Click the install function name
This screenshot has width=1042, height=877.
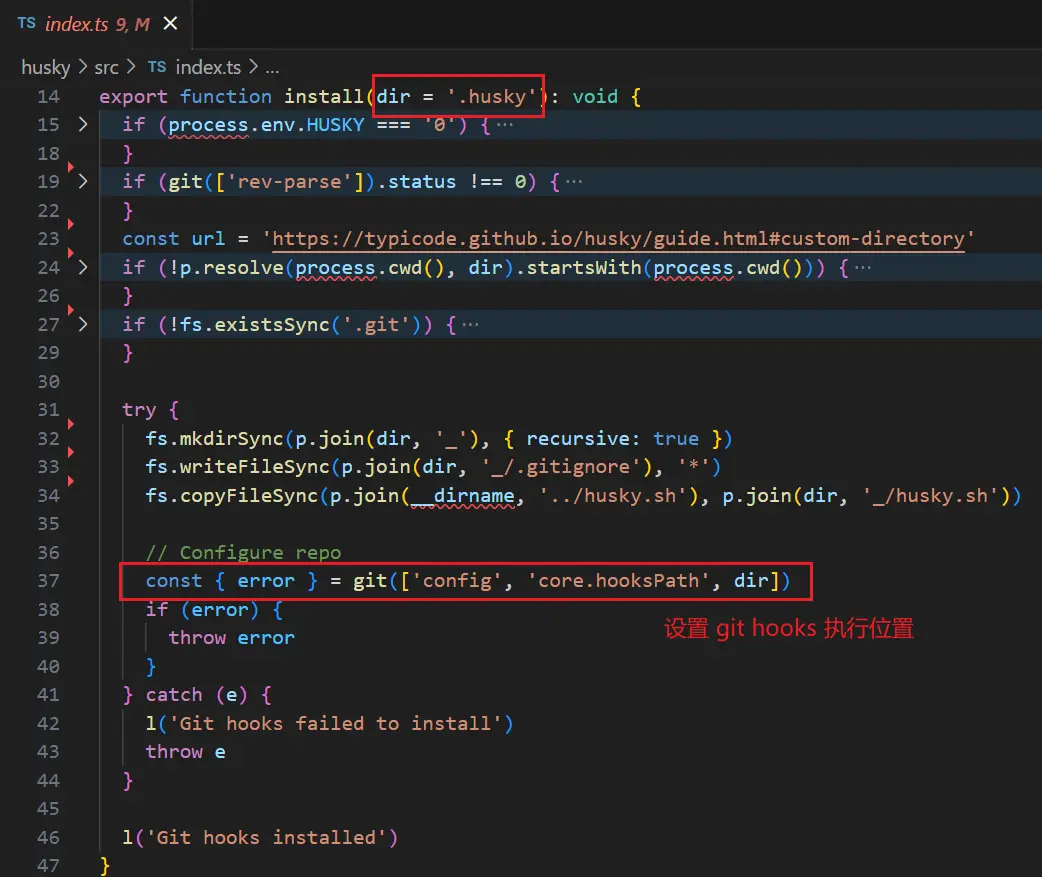pyautogui.click(x=324, y=97)
